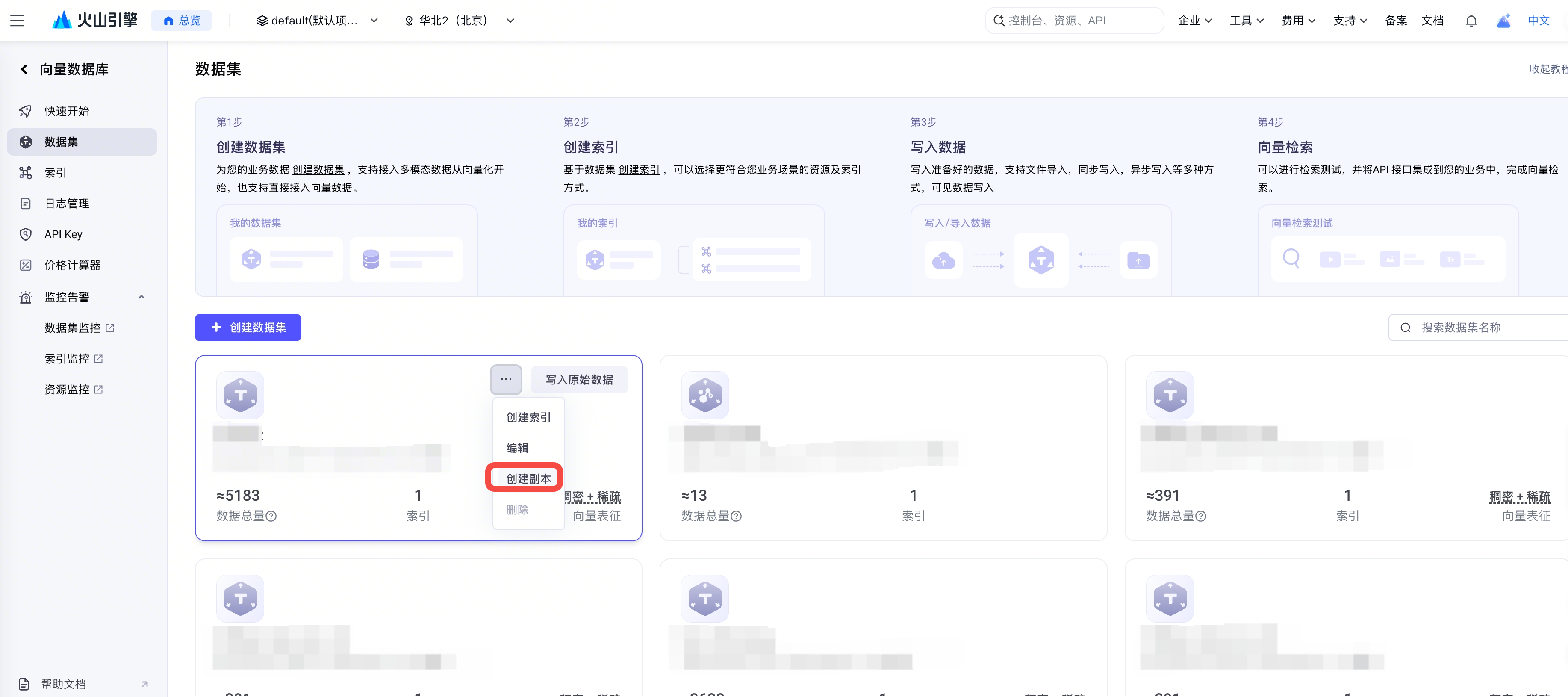The height and width of the screenshot is (697, 1568).
Task: Expand the 企业 menu
Action: 1194,21
